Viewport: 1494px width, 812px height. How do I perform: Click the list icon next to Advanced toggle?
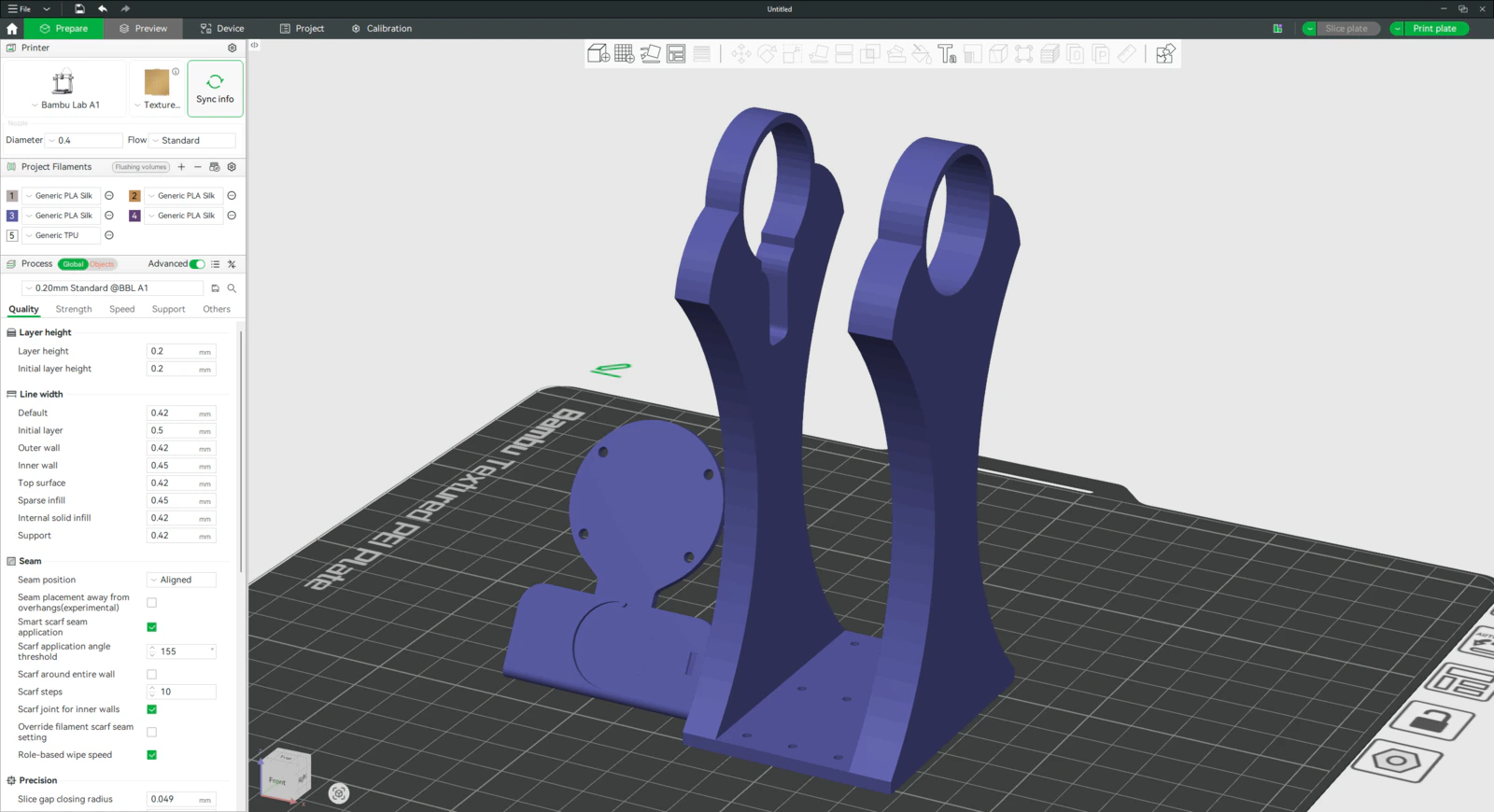pos(216,264)
